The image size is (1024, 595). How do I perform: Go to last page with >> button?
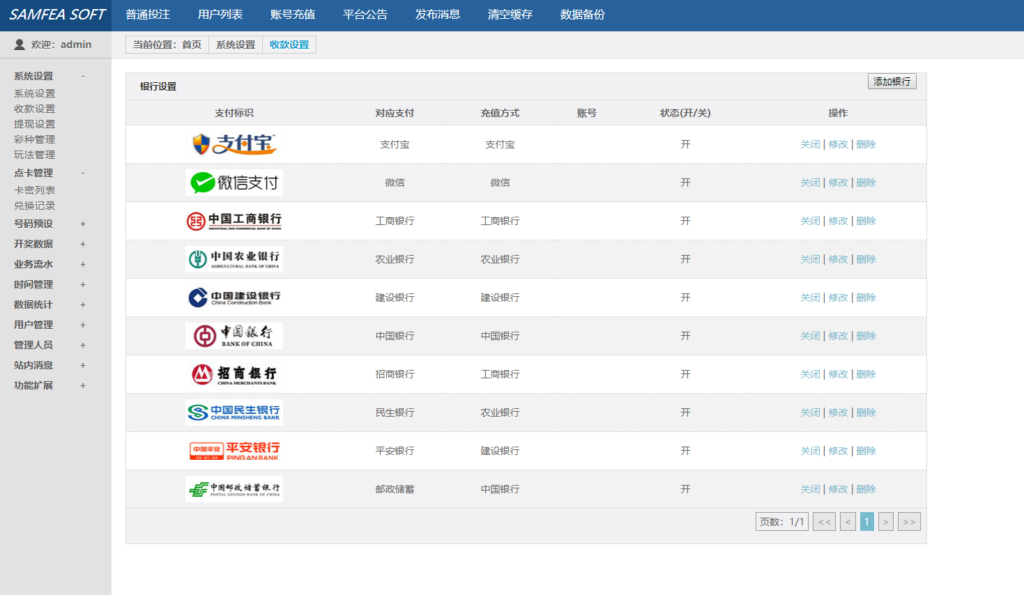tap(909, 522)
